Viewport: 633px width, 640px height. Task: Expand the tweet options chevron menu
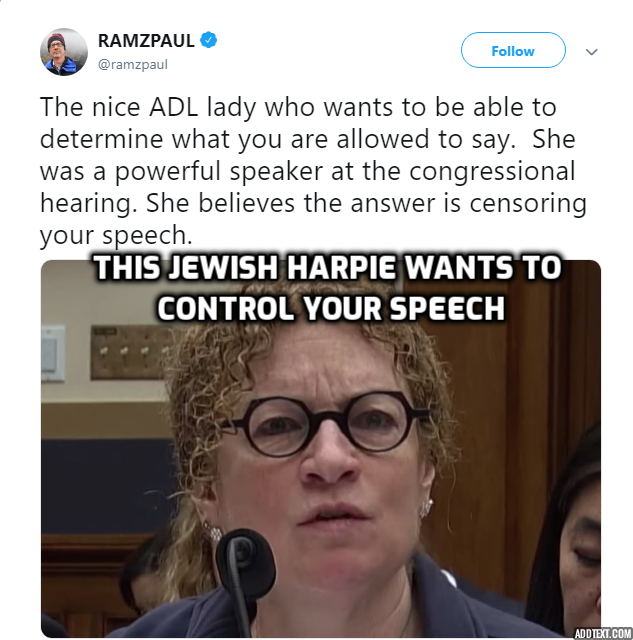(591, 52)
